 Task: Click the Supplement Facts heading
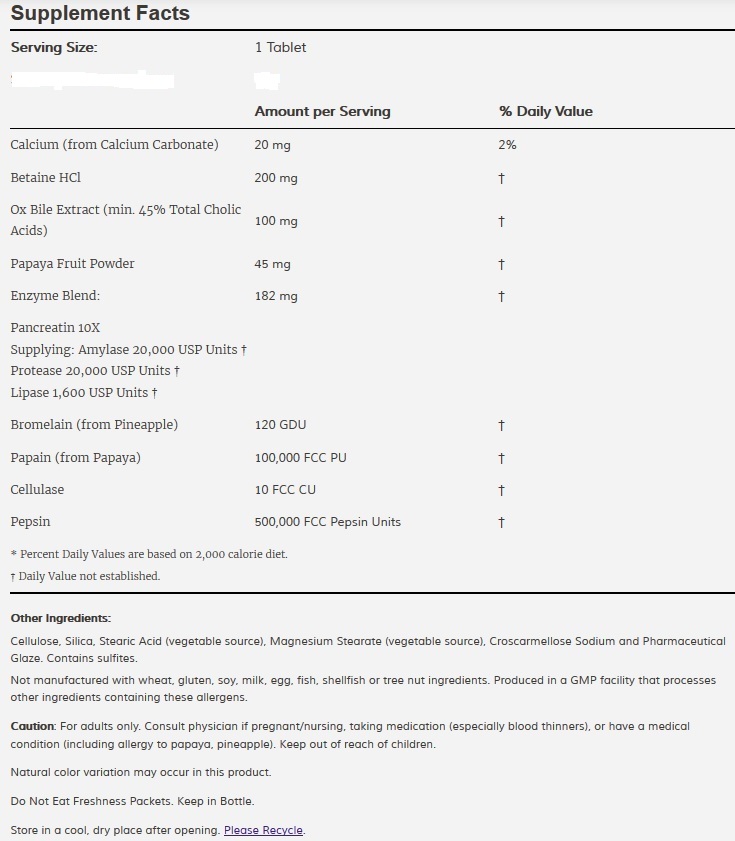click(x=100, y=14)
